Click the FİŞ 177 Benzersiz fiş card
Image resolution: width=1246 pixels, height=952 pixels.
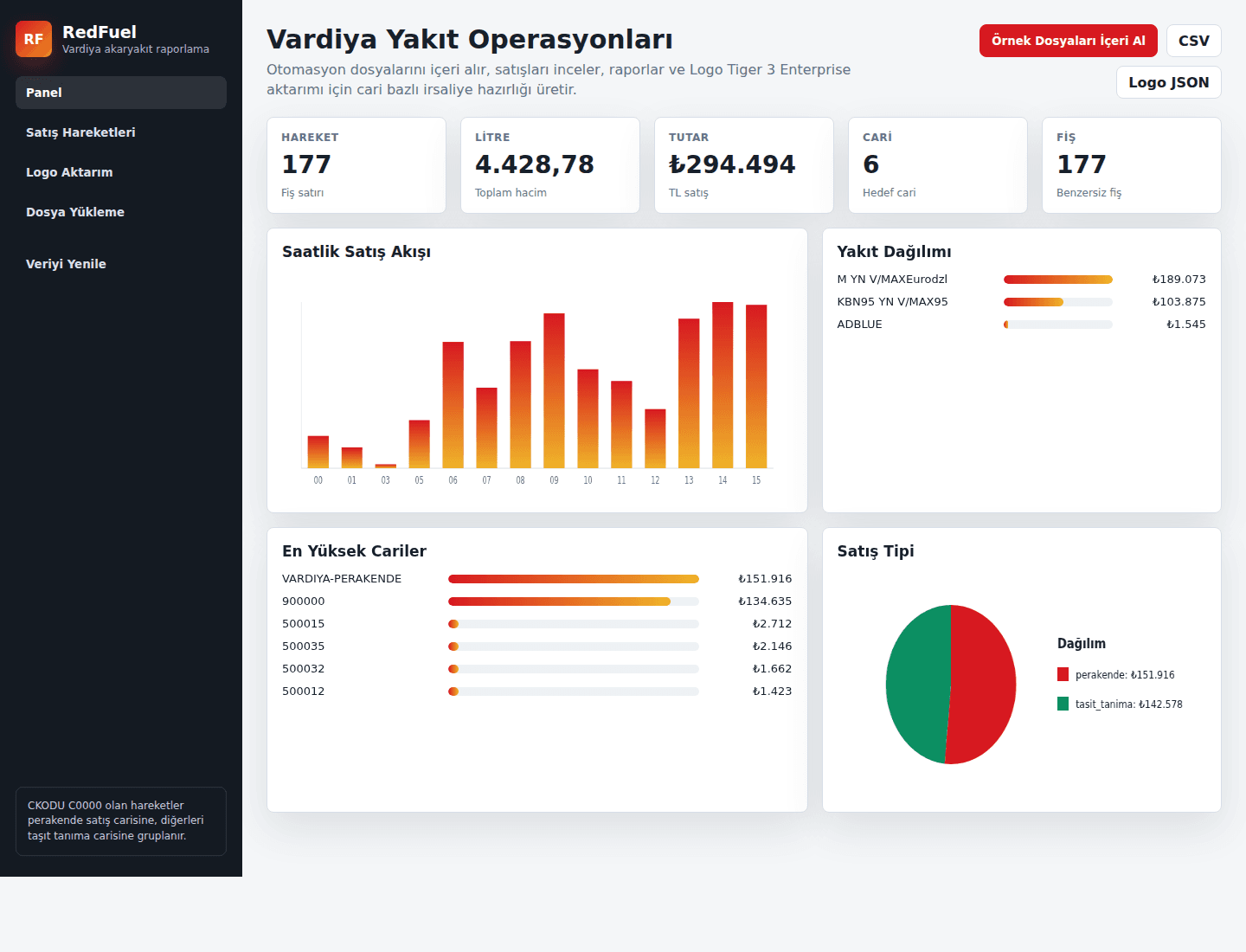1132,165
